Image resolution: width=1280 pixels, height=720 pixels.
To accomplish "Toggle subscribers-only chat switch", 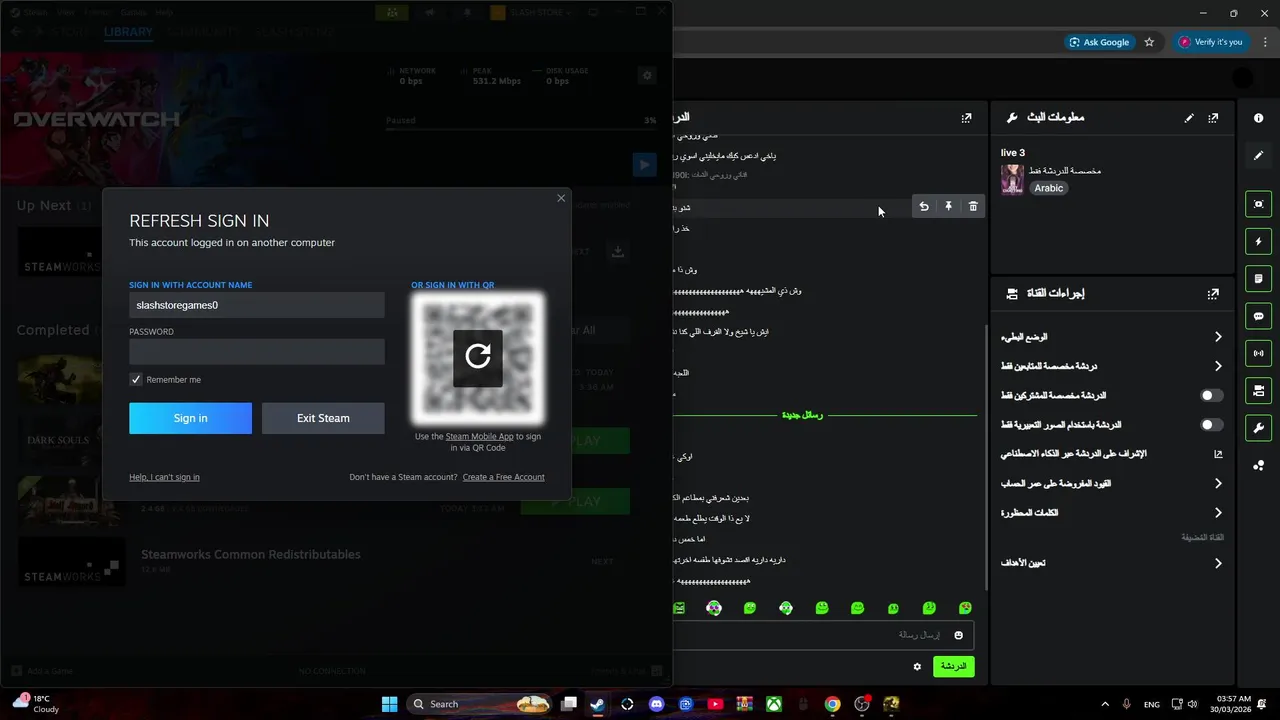I will point(1211,396).
